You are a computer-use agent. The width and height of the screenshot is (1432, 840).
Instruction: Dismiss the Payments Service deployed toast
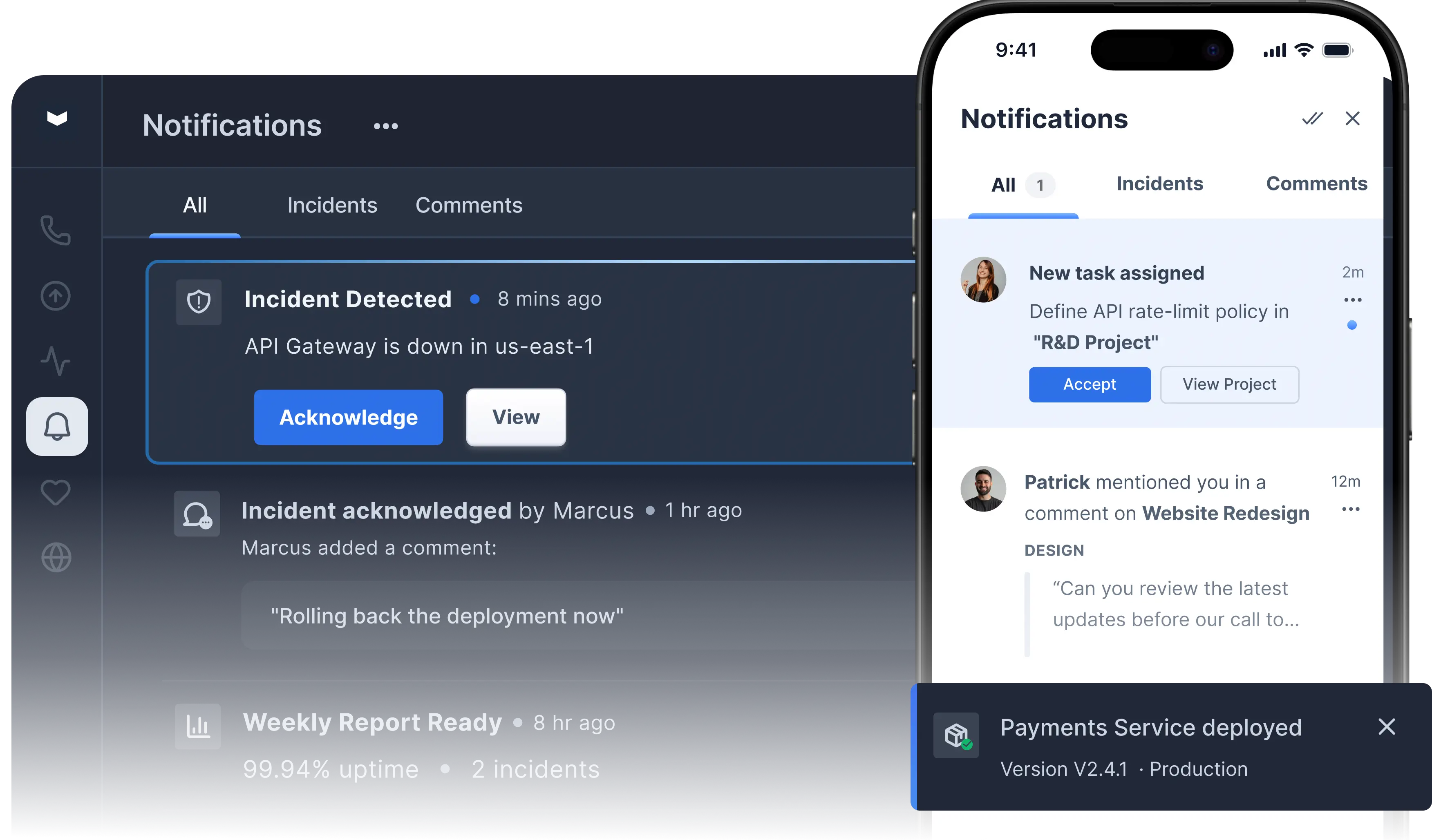(1387, 727)
